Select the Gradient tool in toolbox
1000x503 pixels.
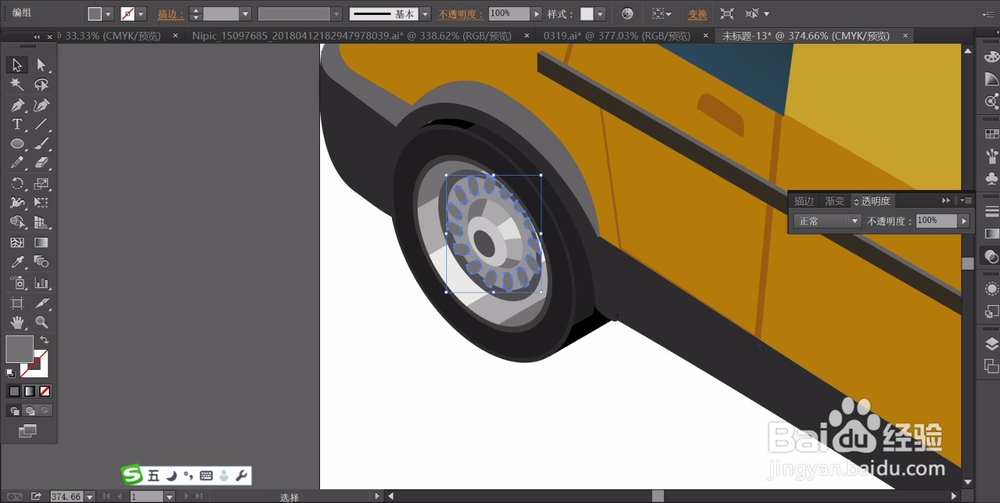point(41,242)
